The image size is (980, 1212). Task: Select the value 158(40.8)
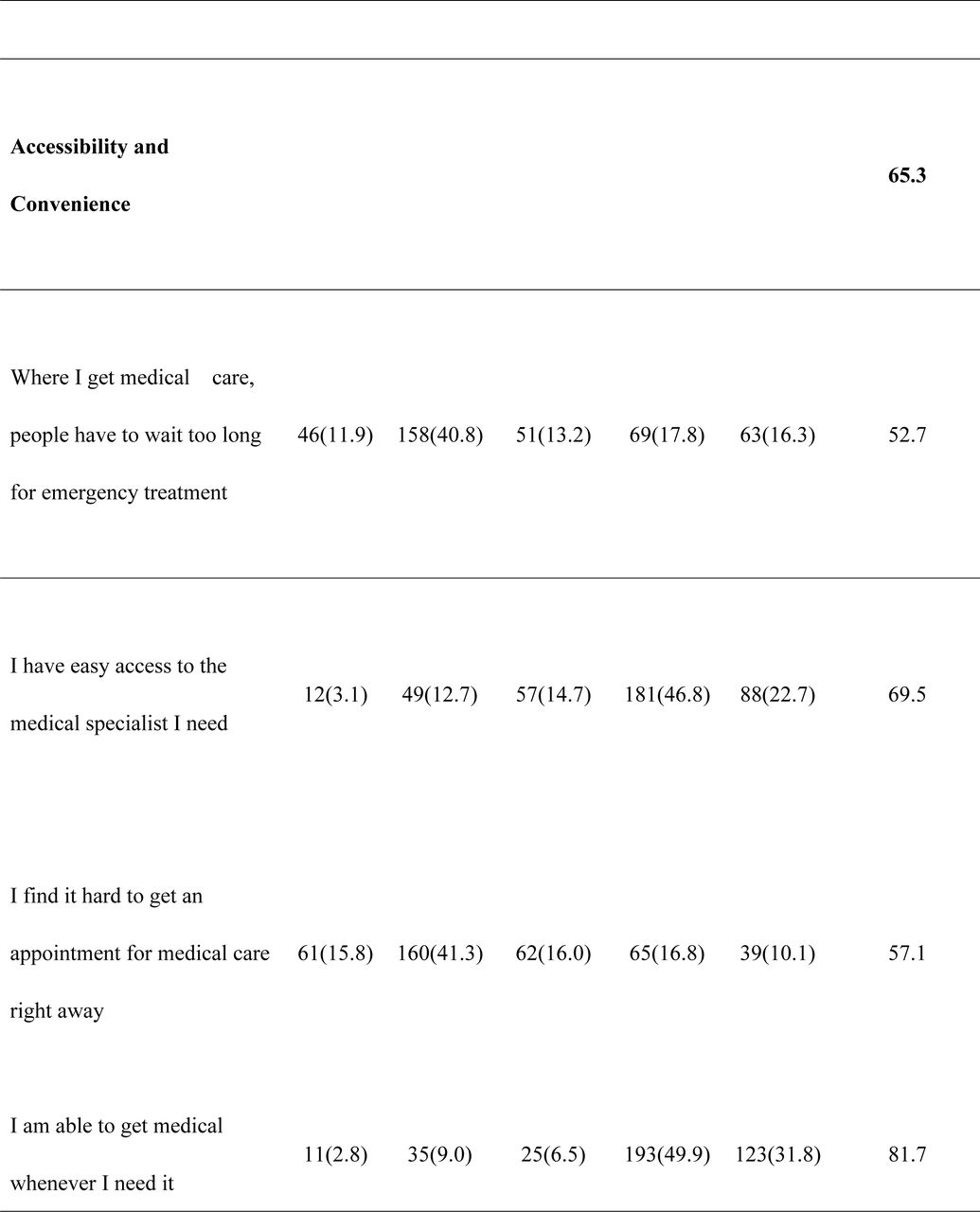(x=440, y=436)
